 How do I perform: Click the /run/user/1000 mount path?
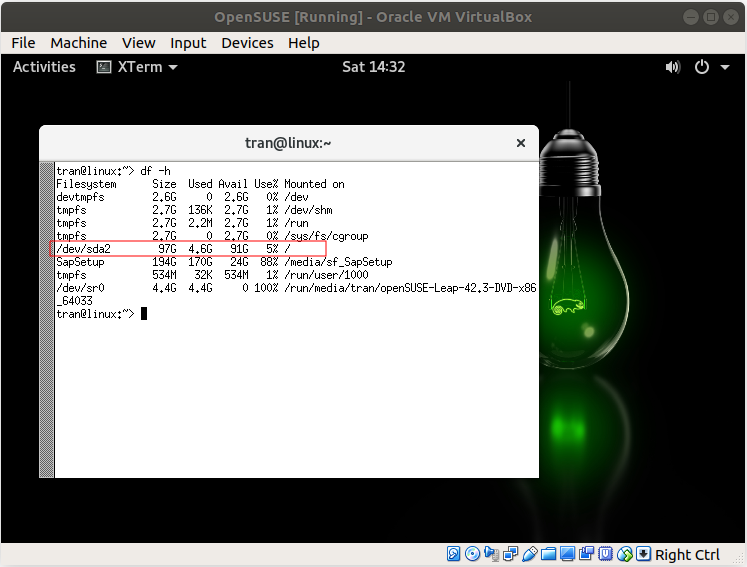(x=326, y=275)
